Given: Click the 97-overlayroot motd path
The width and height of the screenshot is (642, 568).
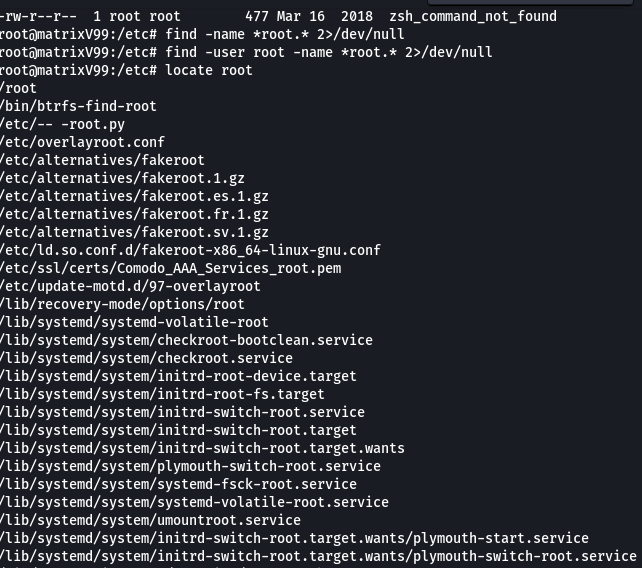Looking at the screenshot, I should pyautogui.click(x=130, y=286).
